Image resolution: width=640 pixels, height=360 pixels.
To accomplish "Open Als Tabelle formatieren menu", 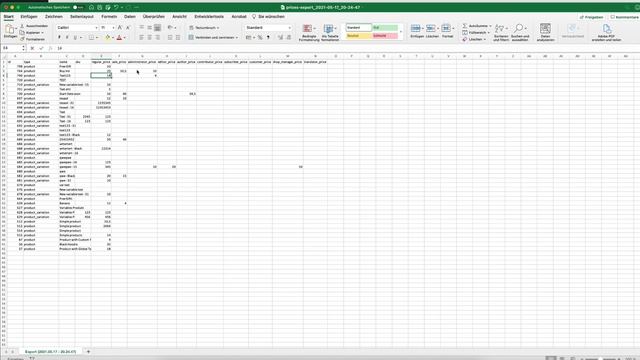I will coord(330,33).
